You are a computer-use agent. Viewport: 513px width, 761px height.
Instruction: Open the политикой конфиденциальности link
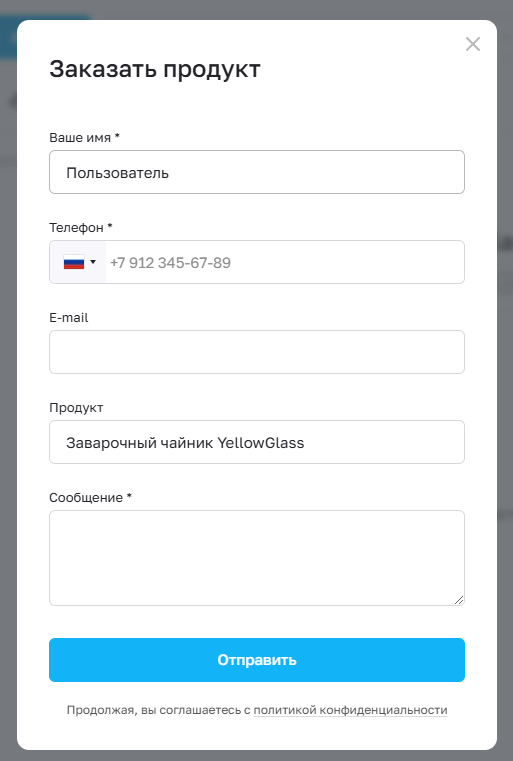point(350,710)
